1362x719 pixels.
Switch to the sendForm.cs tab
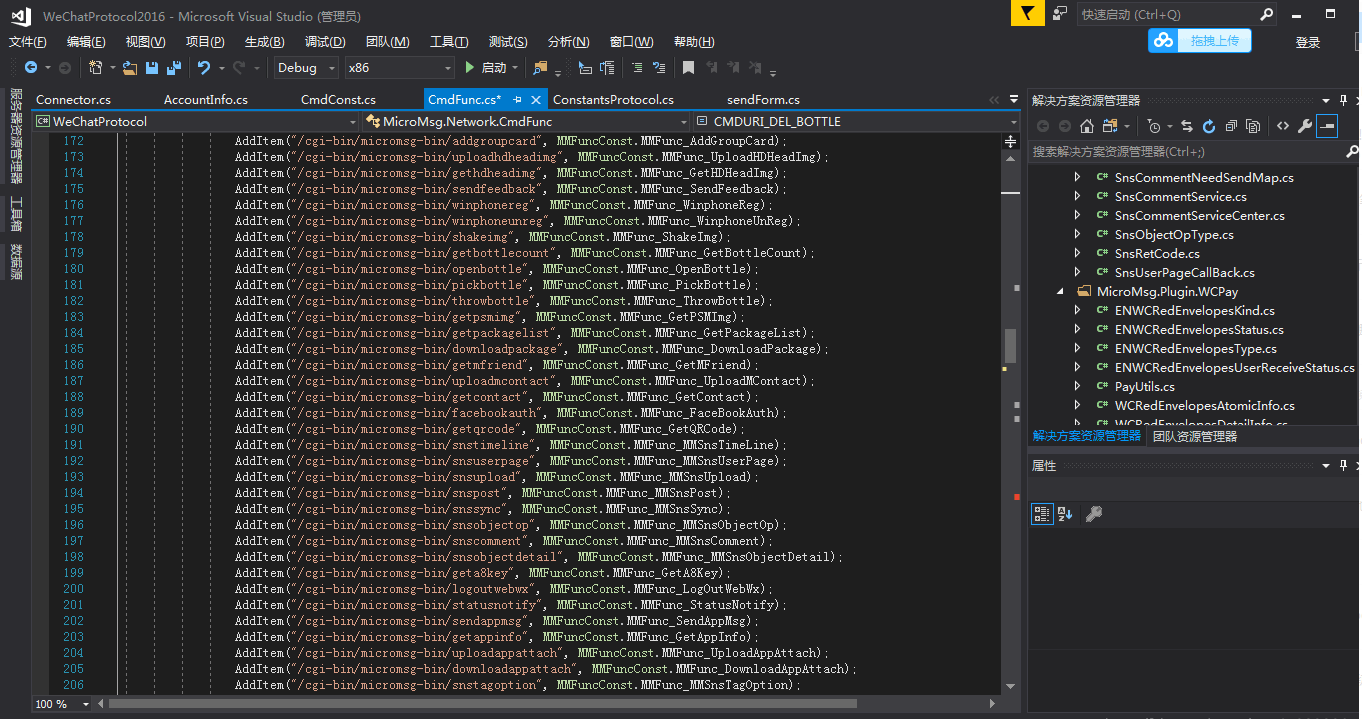point(763,100)
